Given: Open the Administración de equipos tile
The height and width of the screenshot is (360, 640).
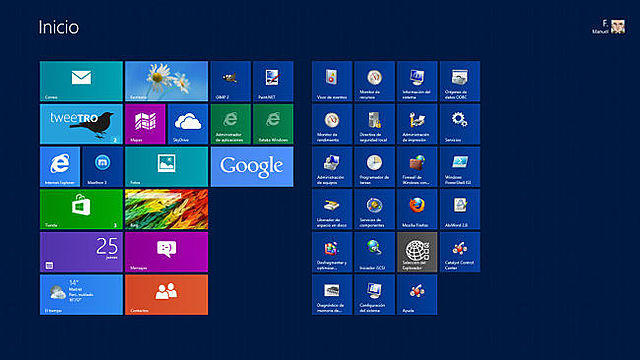Looking at the screenshot, I should 332,167.
